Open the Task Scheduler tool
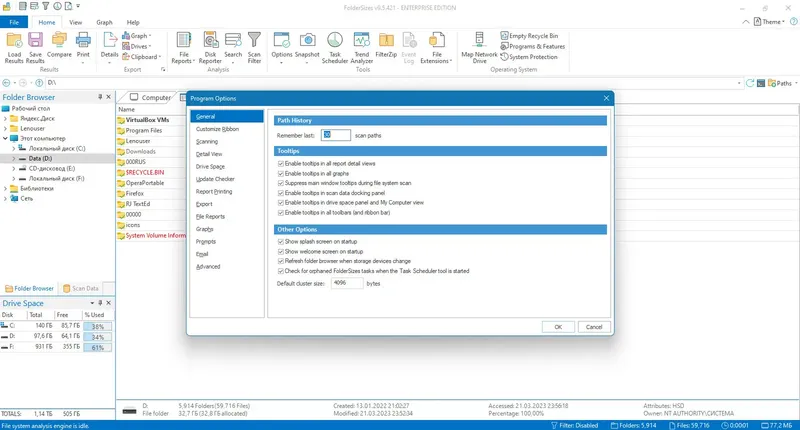 (x=335, y=47)
